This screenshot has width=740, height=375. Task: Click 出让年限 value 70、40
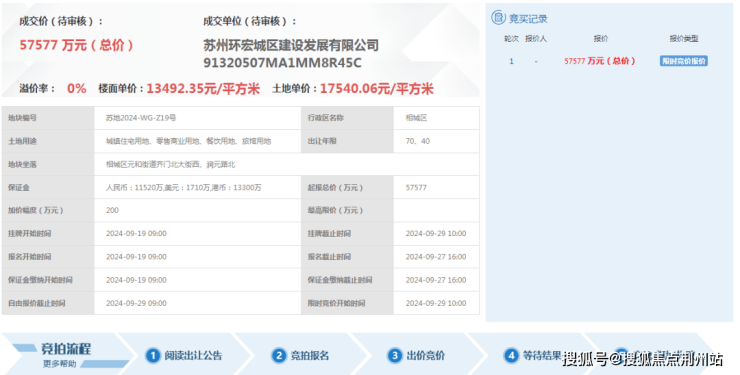[x=418, y=141]
